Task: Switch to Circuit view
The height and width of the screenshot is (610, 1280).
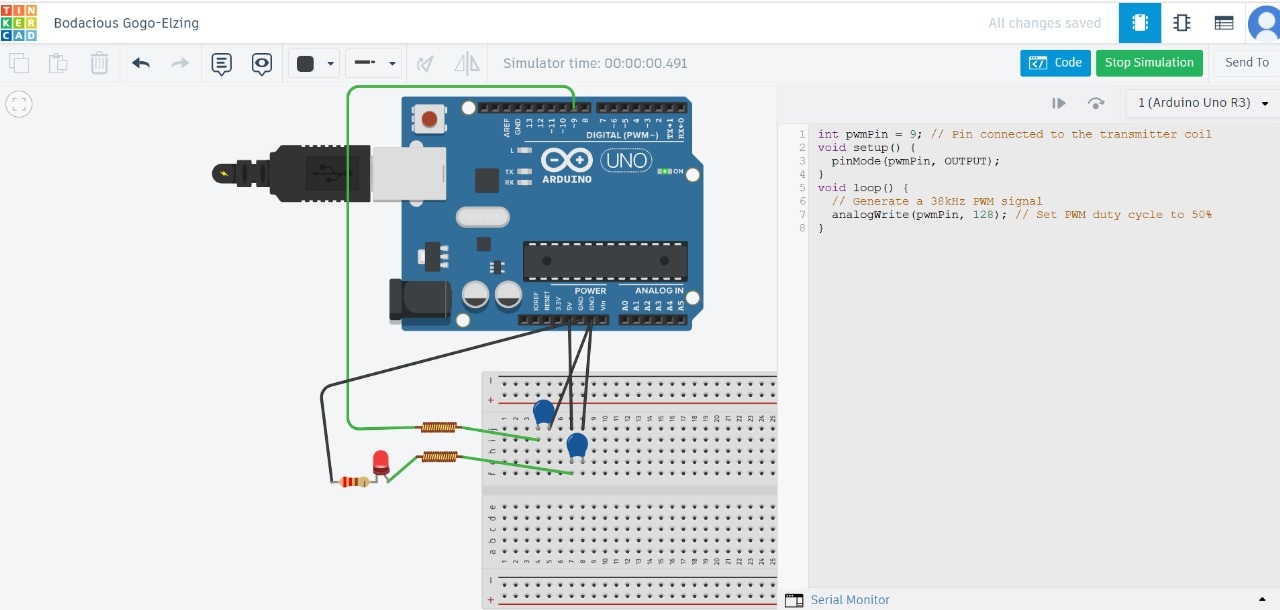Action: click(x=1139, y=23)
